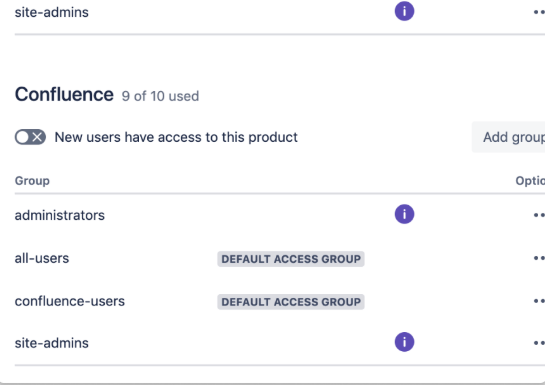Click the Options column header
Viewport: 545px width, 385px height.
click(530, 181)
